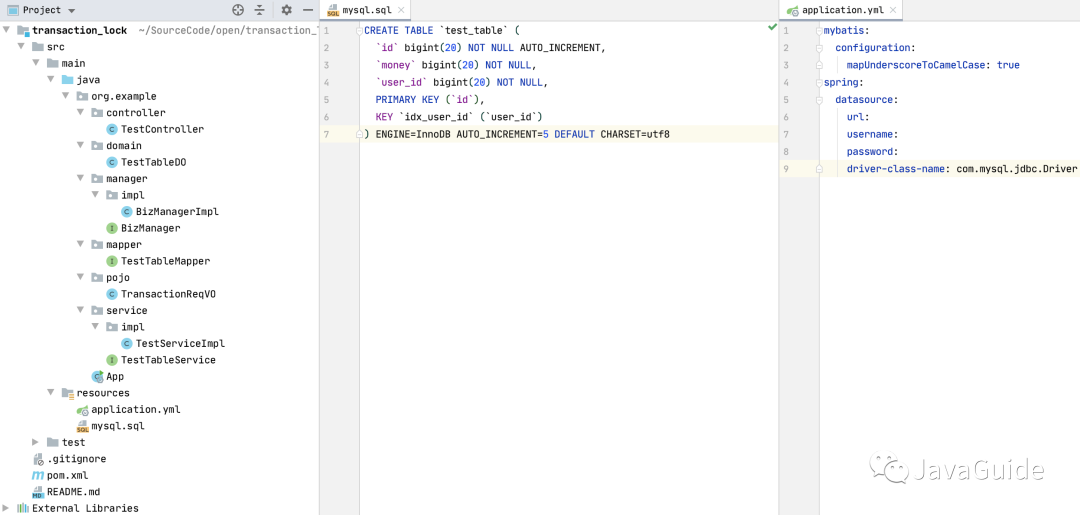
Task: Open the Project view dropdown
Action: tap(72, 11)
